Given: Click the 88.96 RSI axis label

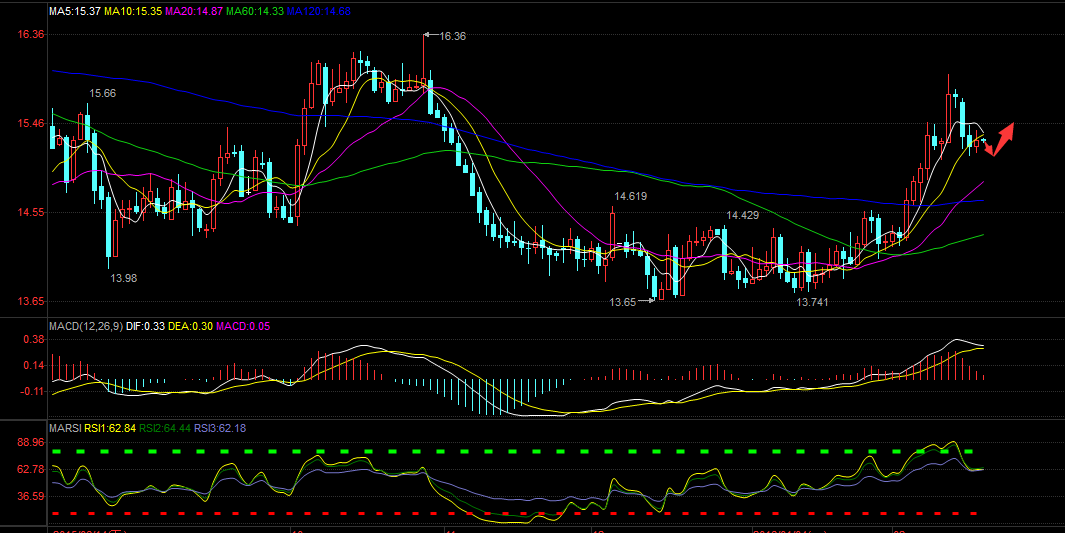Looking at the screenshot, I should tap(30, 442).
